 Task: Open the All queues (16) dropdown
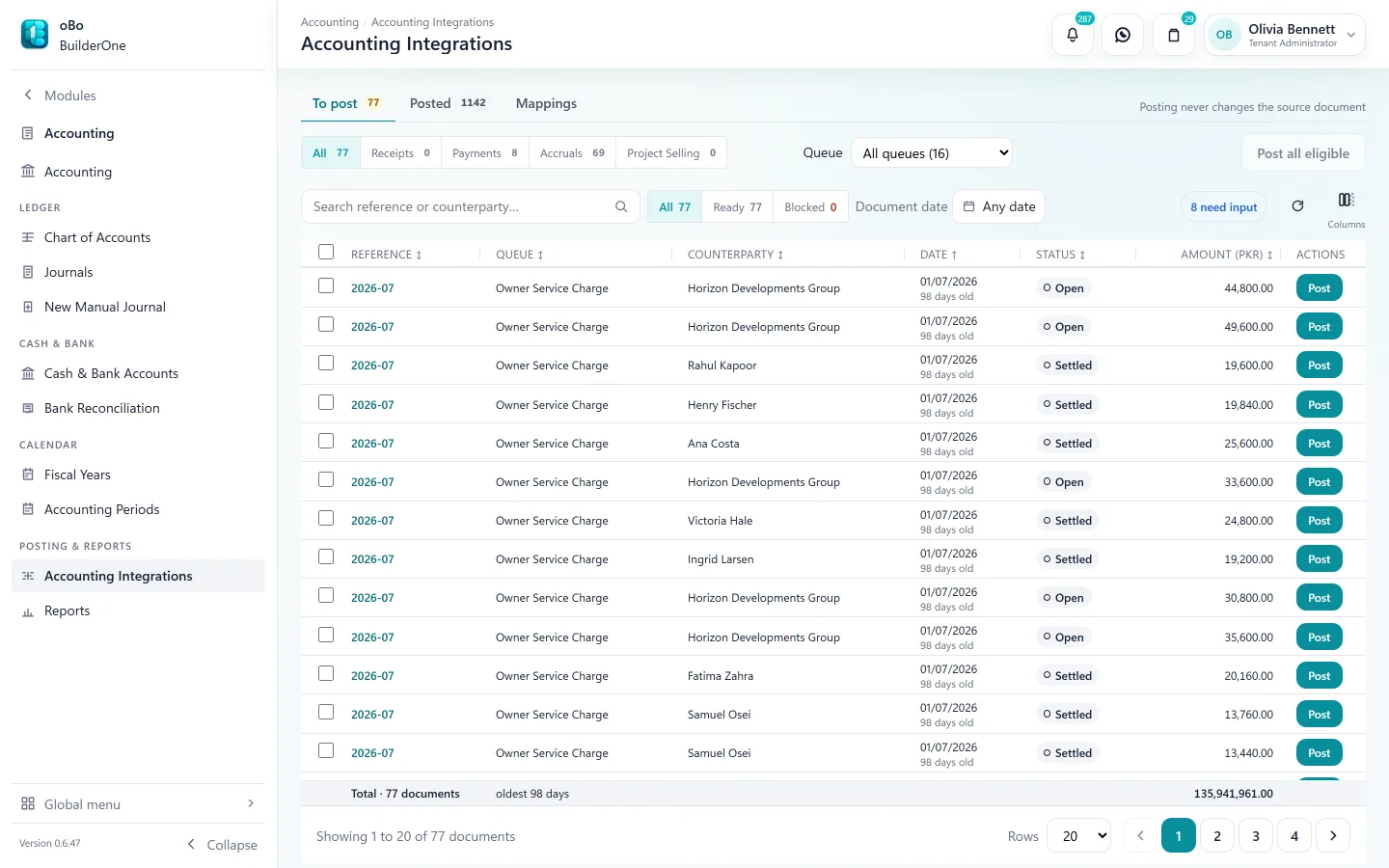tap(932, 152)
